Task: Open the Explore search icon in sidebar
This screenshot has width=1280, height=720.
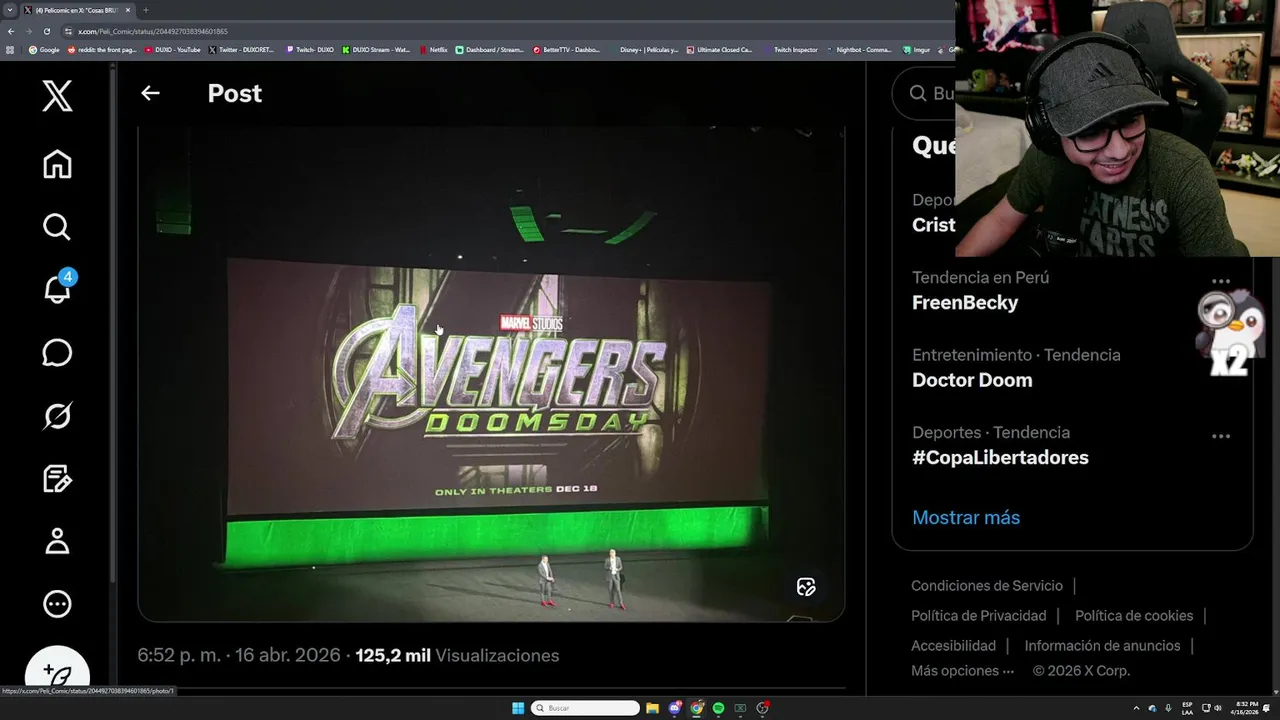Action: coord(57,227)
